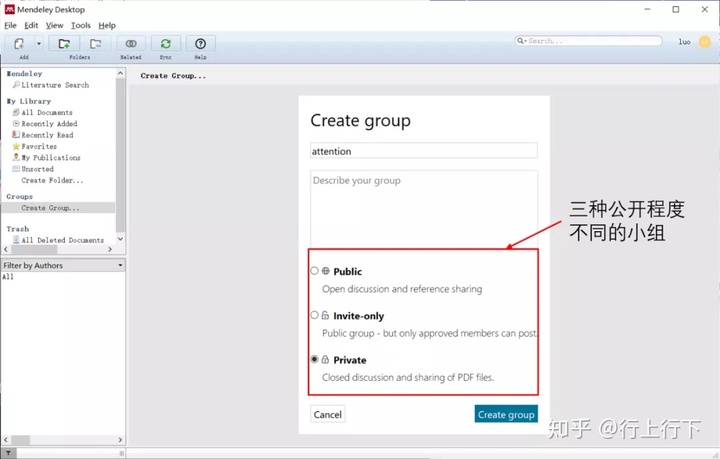Click the open padlock icon beside Invite-only

click(325, 315)
